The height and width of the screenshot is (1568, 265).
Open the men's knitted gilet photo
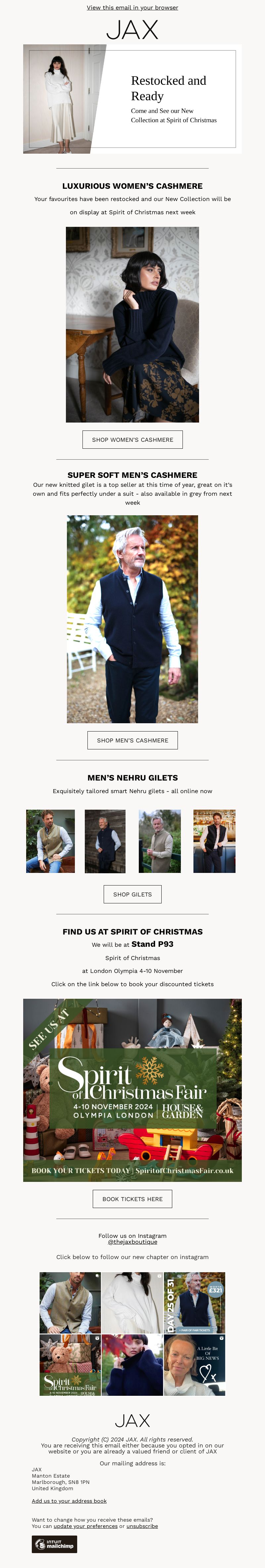132,619
